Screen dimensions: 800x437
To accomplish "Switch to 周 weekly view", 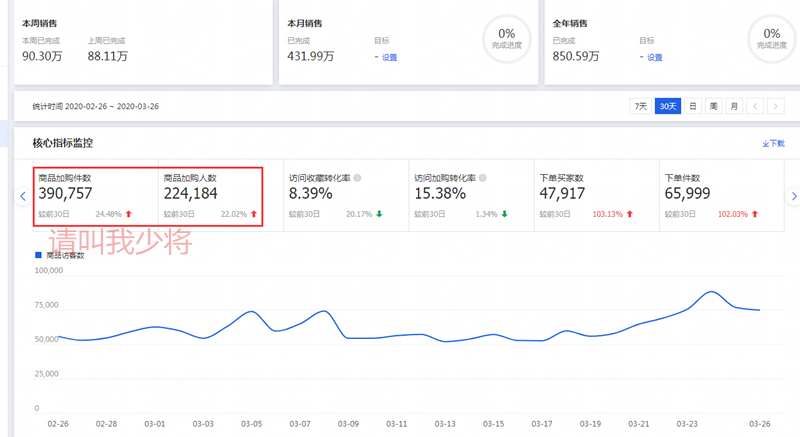I will tap(713, 106).
